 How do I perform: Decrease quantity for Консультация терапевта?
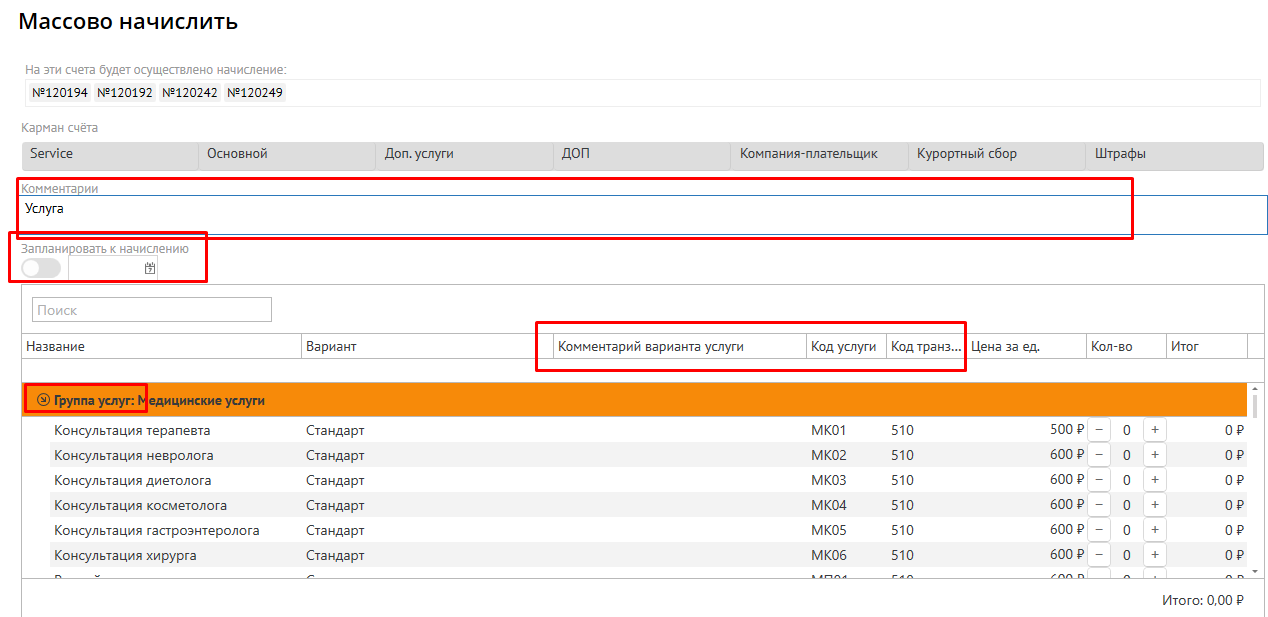point(1098,430)
